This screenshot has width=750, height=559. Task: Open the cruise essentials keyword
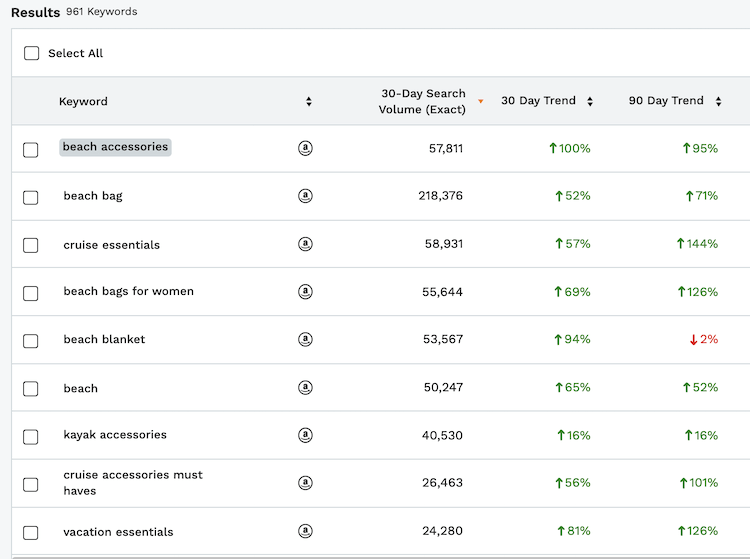pyautogui.click(x=111, y=245)
